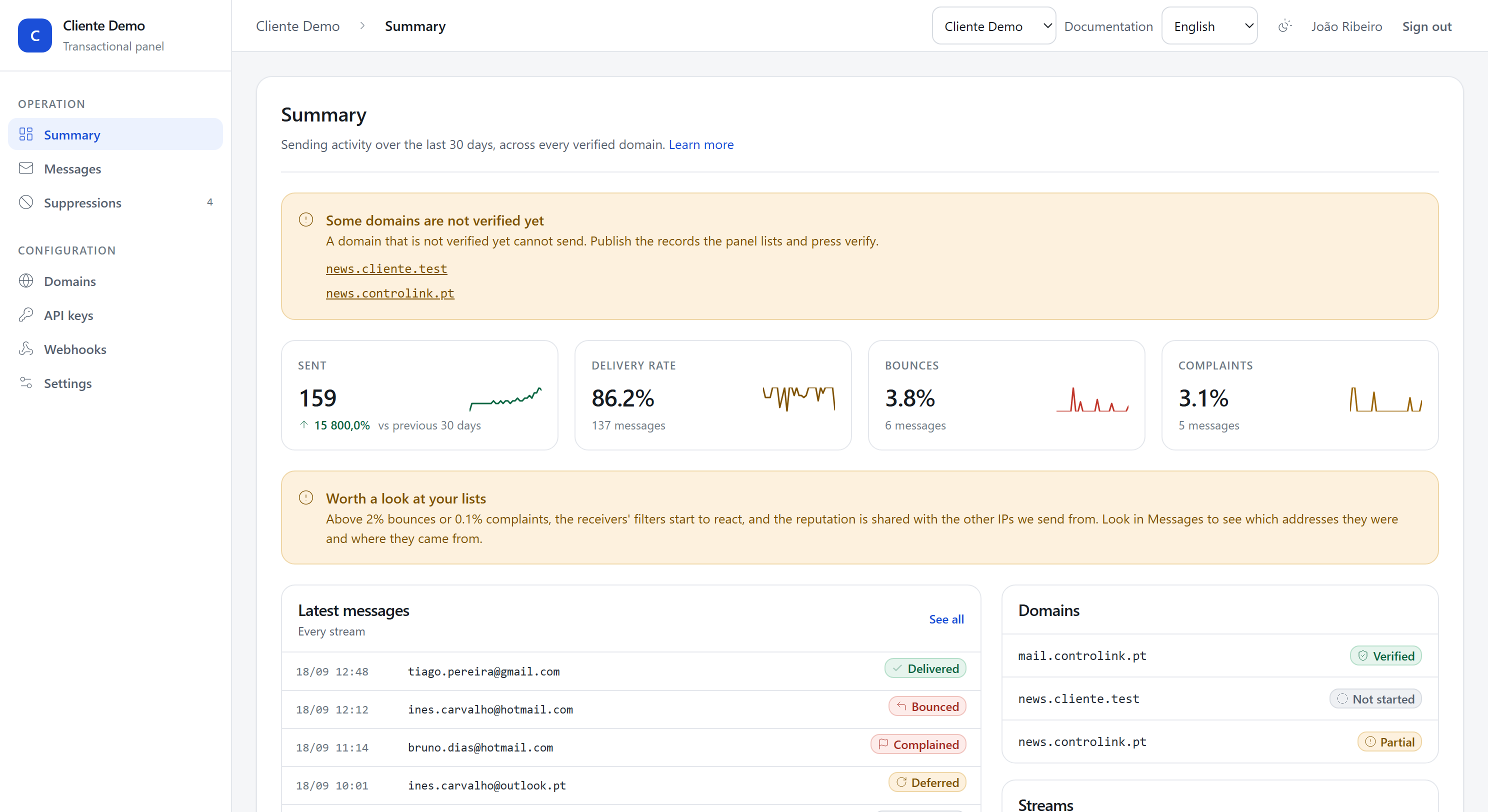Click the Complained status badge
The height and width of the screenshot is (812, 1488).
tap(918, 744)
